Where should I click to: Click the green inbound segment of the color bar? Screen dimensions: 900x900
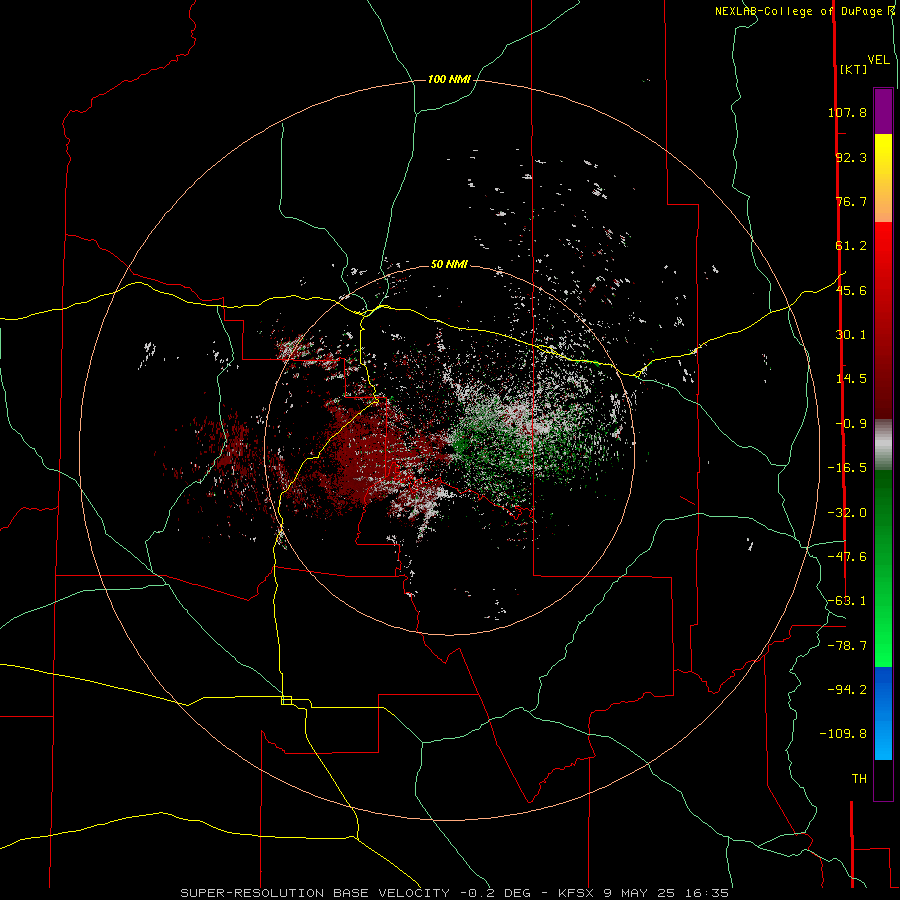[883, 568]
